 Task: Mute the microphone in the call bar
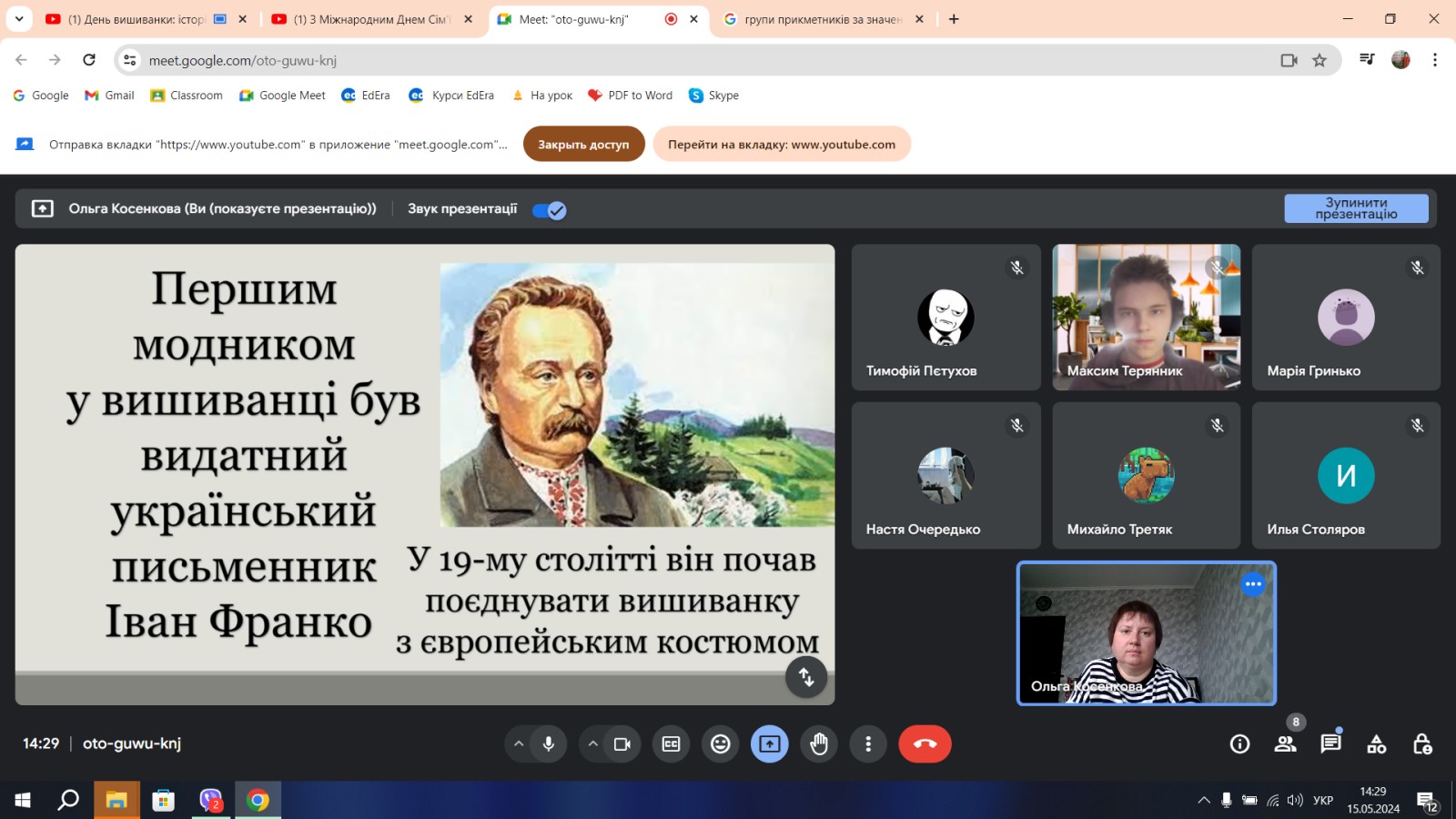click(549, 744)
